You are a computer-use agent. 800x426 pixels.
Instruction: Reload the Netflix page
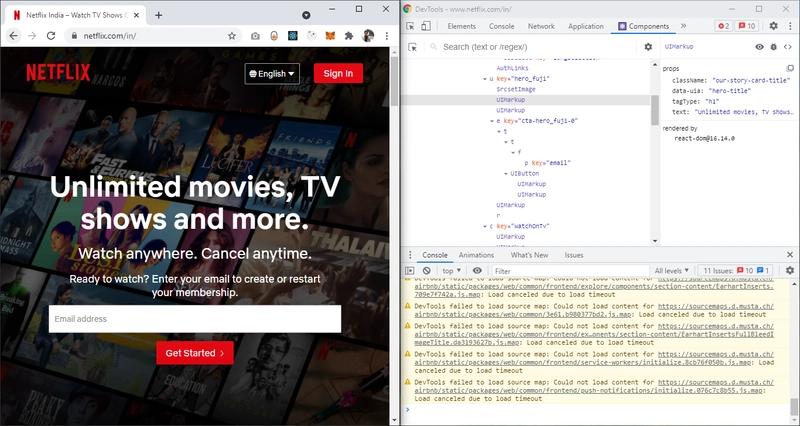point(51,36)
